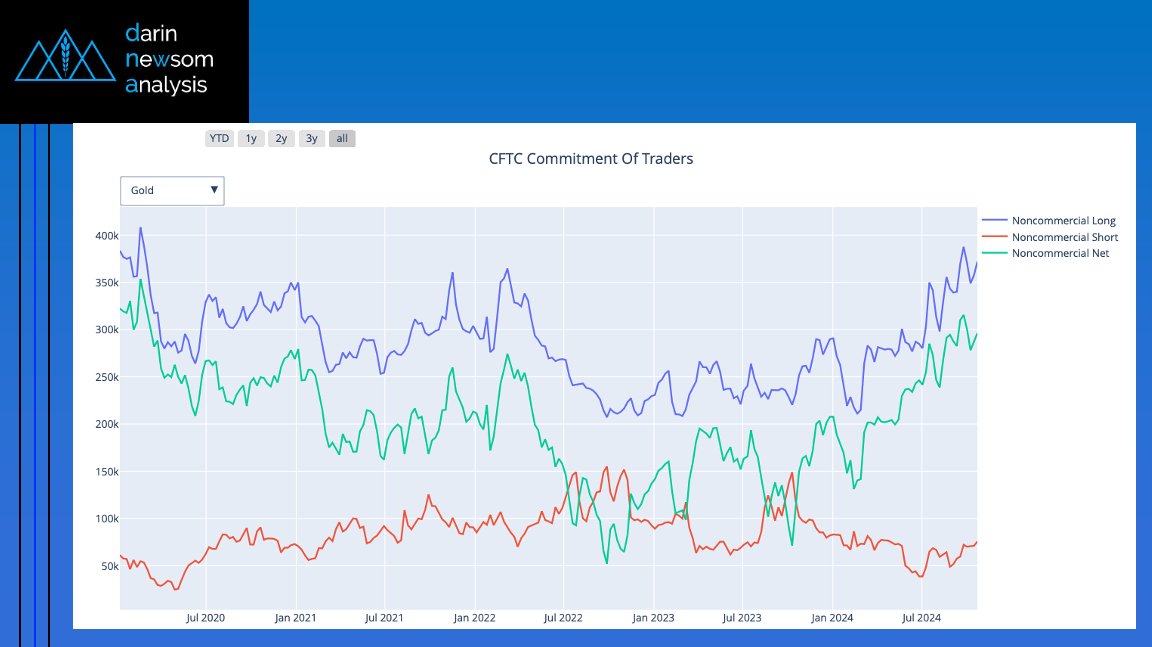Screen dimensions: 1152x647
Task: Click the '400k' y-axis tick label
Action: click(106, 236)
